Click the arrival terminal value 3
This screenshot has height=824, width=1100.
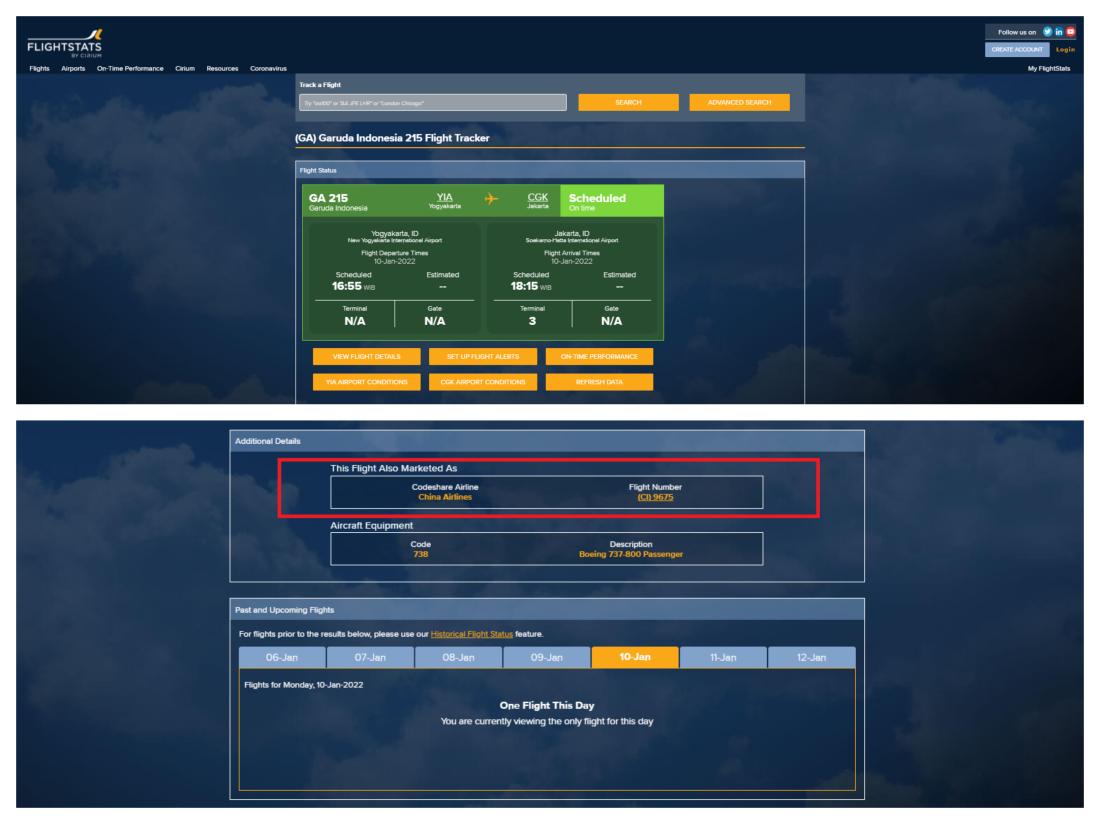[x=532, y=321]
